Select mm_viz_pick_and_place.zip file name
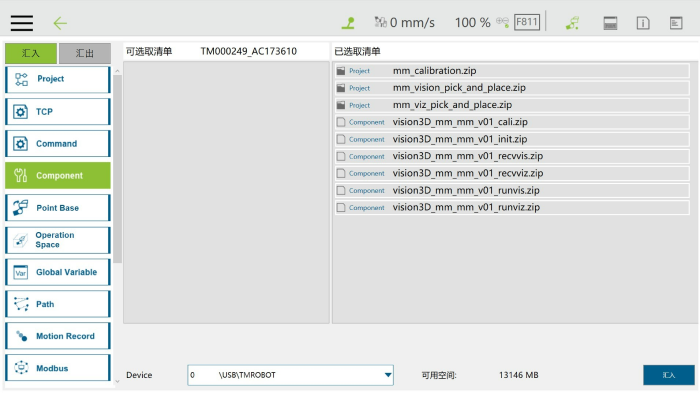The height and width of the screenshot is (393, 700). (452, 105)
